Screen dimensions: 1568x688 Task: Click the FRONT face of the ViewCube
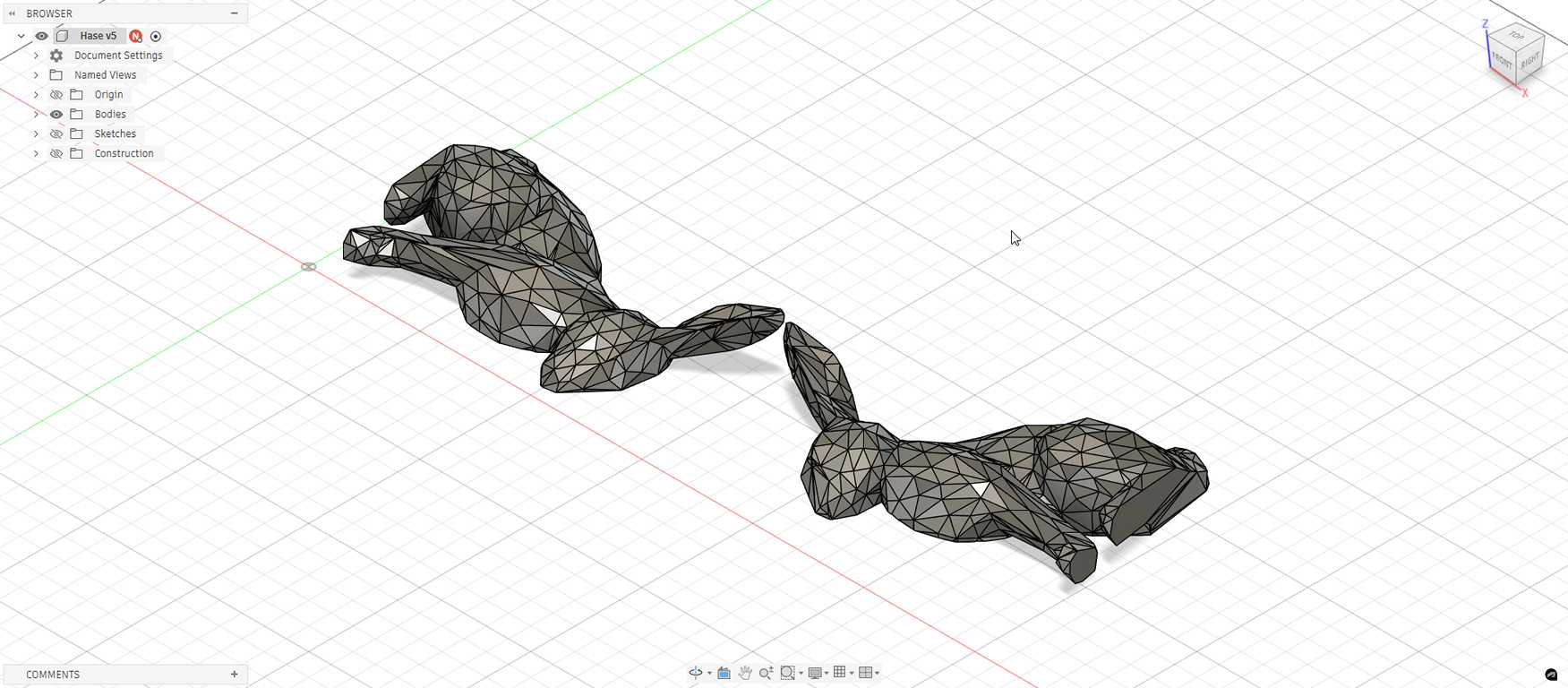click(x=1502, y=61)
